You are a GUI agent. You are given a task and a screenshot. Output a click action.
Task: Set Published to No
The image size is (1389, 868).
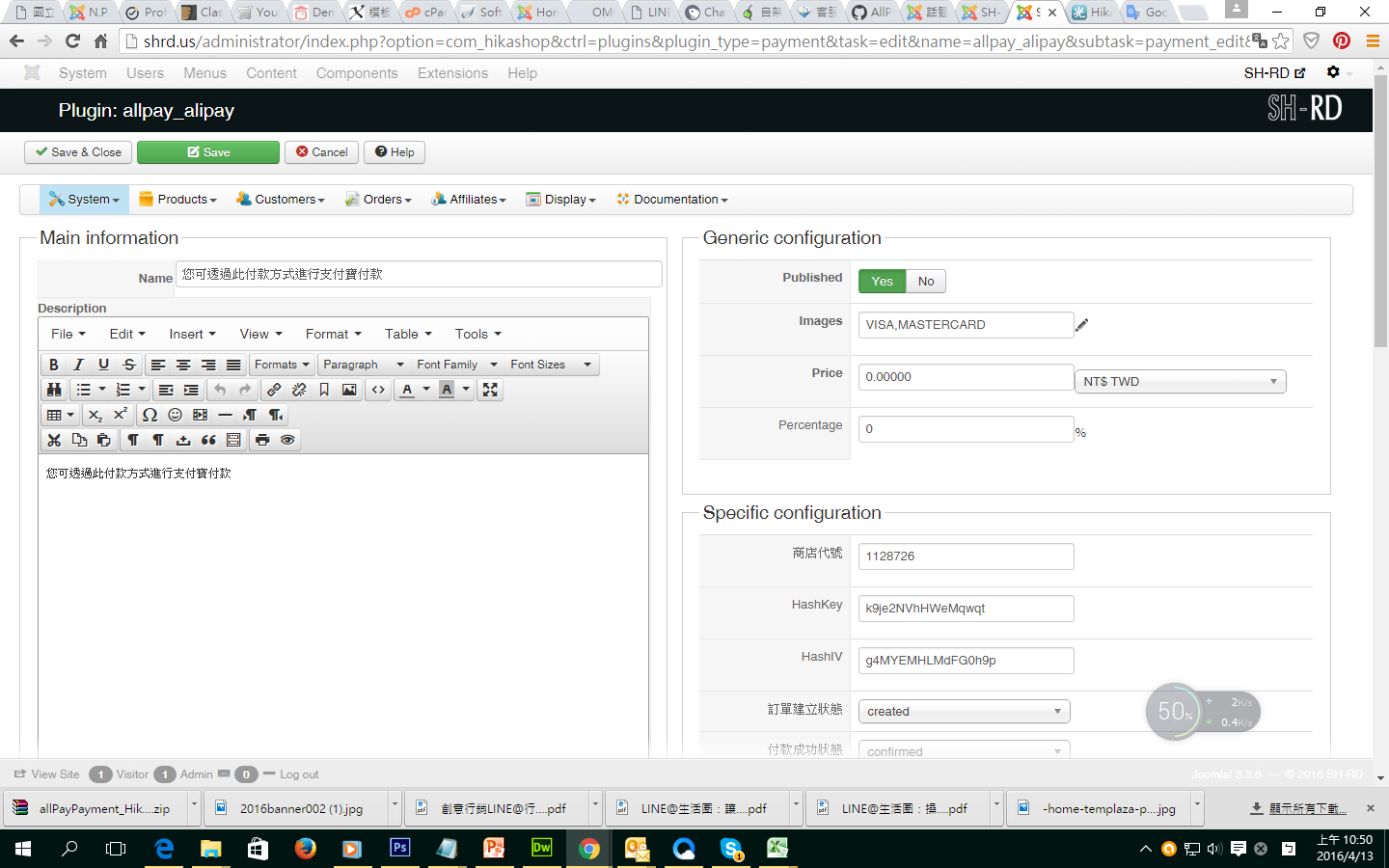pyautogui.click(x=926, y=281)
